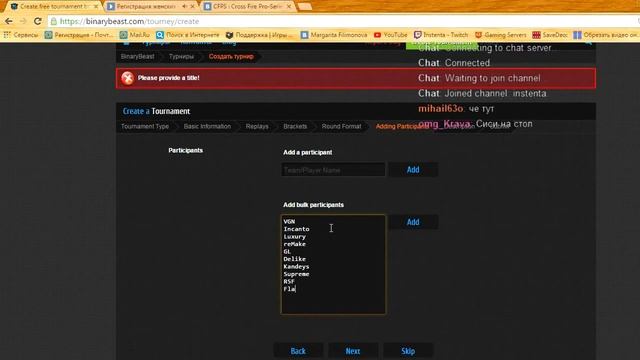Close the Регистрация женски... tab

pos(193,7)
